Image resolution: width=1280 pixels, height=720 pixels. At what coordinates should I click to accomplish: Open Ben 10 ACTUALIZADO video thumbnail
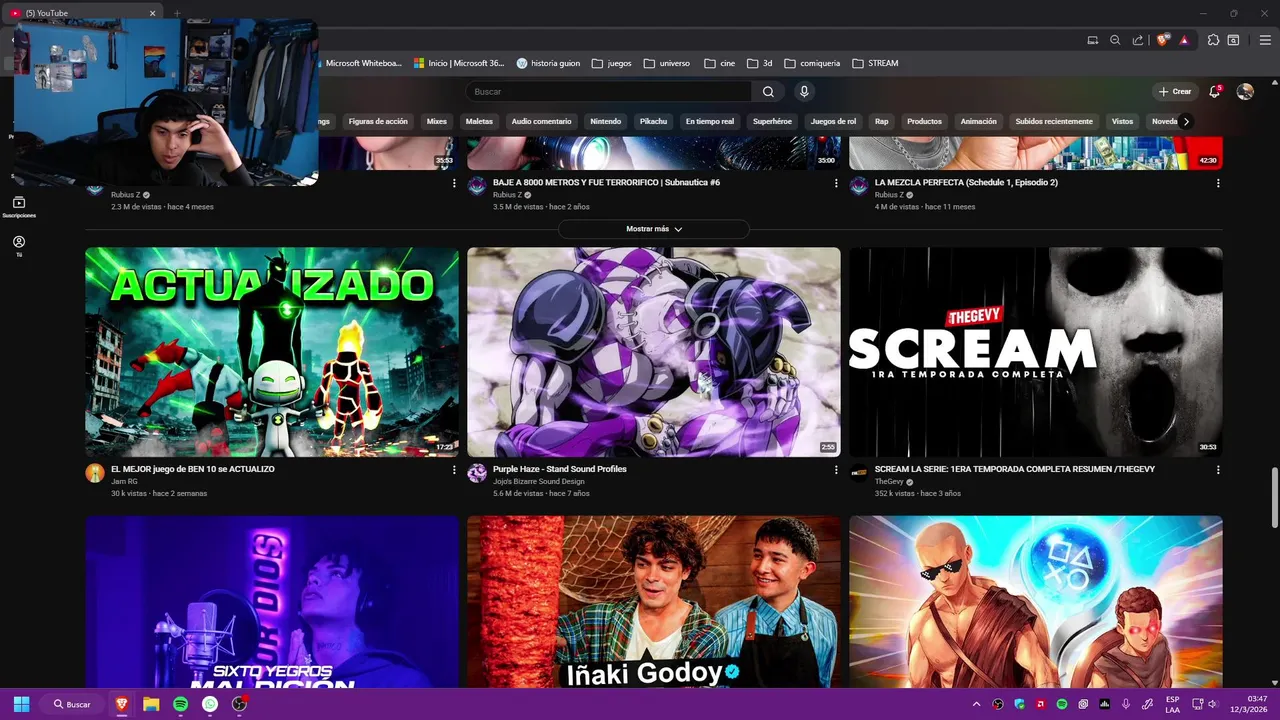click(272, 352)
